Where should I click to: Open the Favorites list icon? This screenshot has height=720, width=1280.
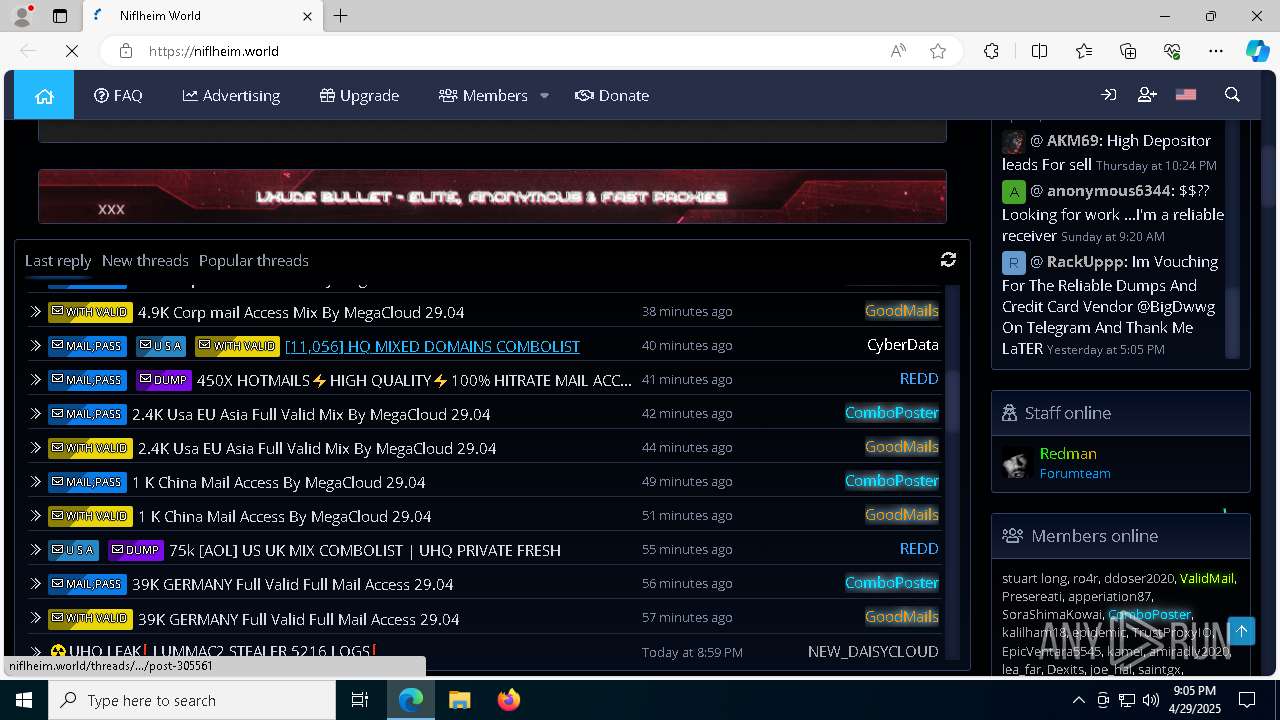[1084, 51]
